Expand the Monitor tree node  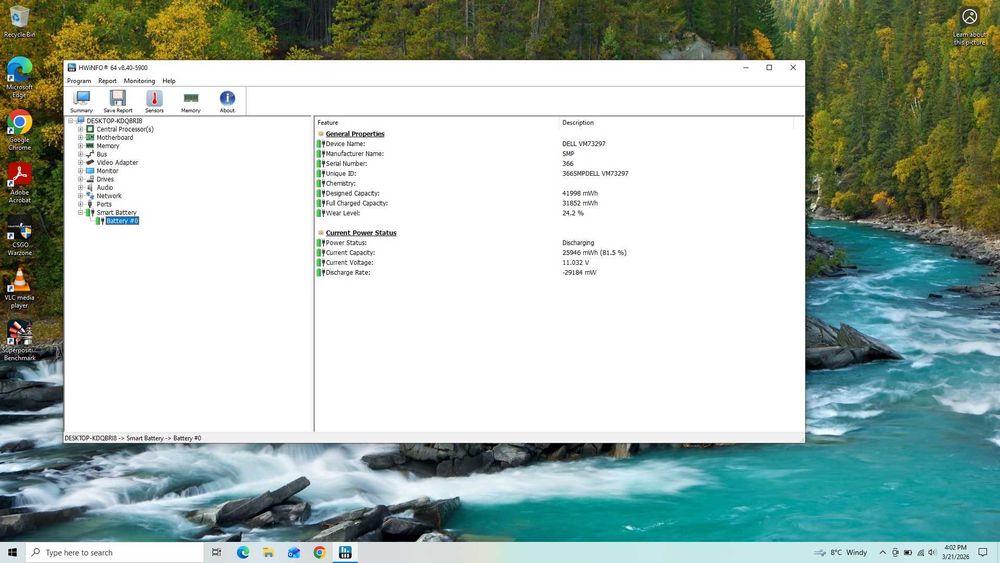(80, 170)
